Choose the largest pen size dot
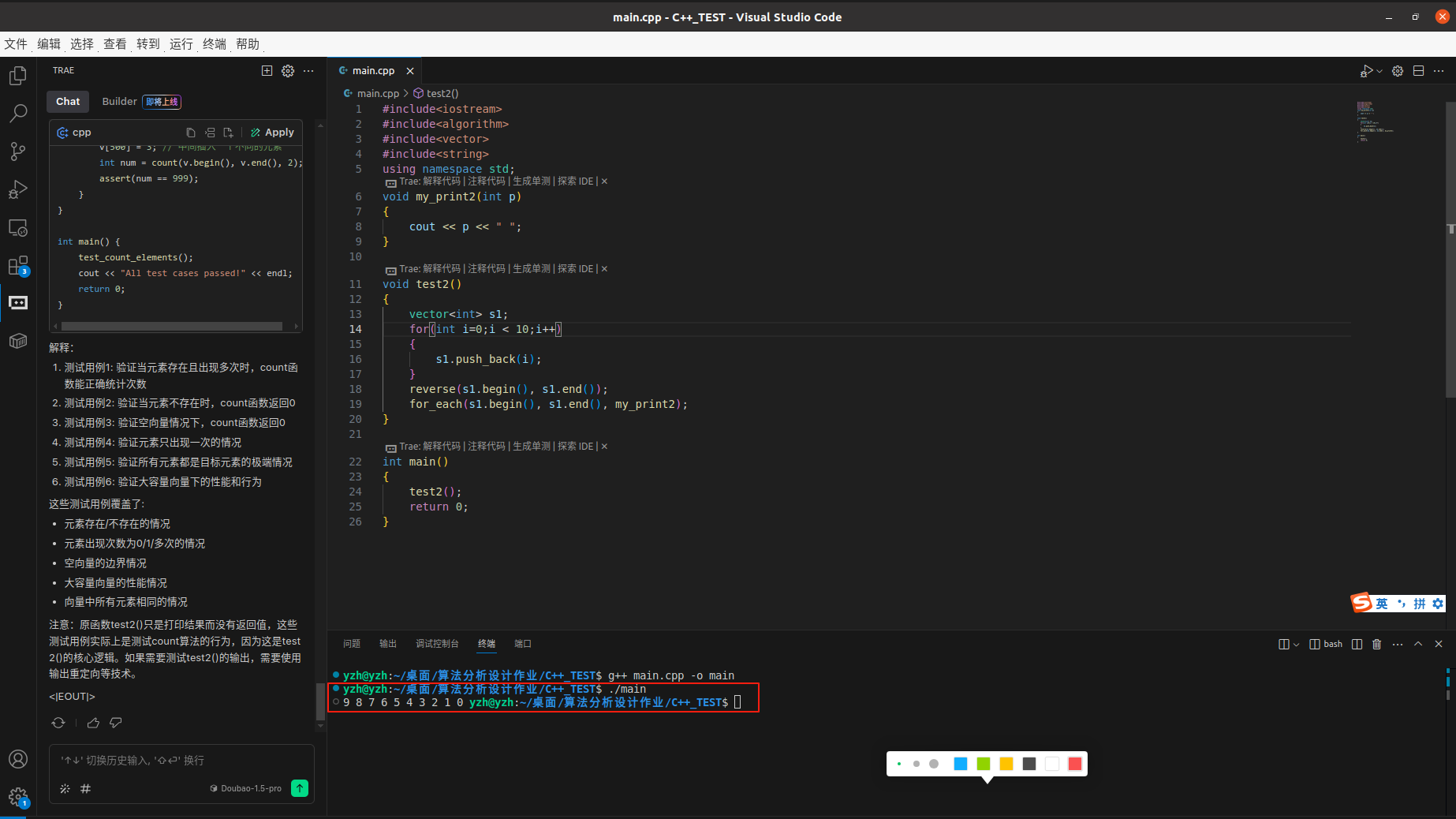Viewport: 1456px width, 819px height. [x=934, y=764]
